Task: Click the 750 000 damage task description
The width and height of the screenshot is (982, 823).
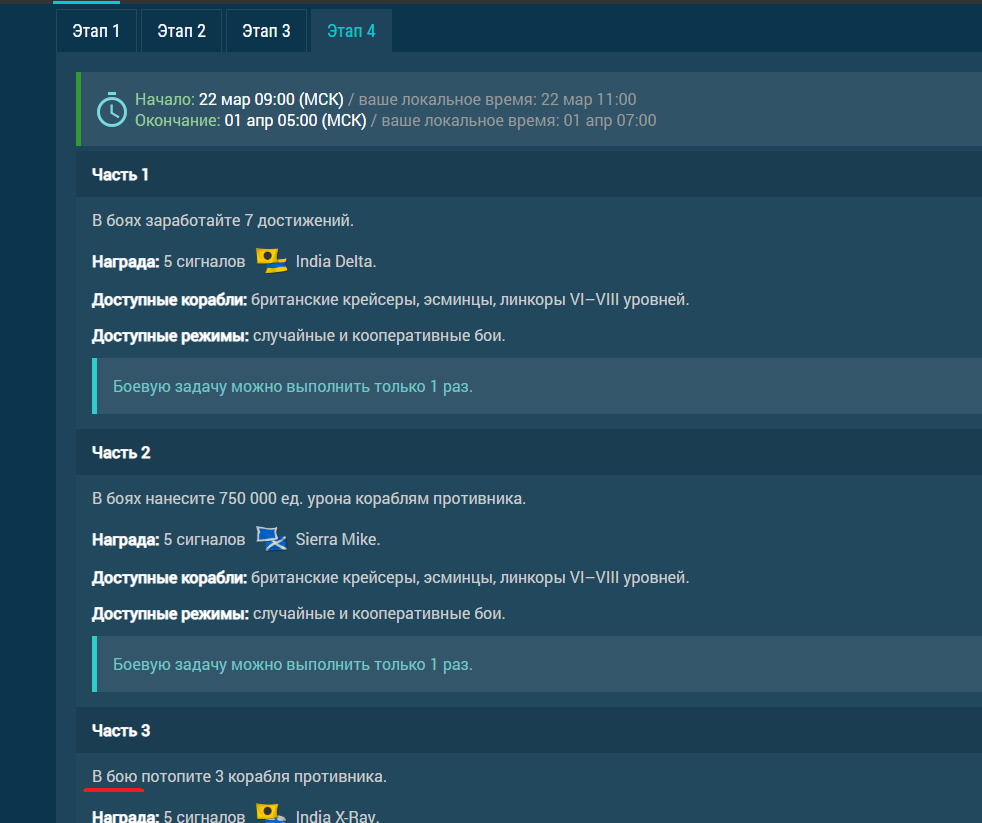Action: coord(308,498)
